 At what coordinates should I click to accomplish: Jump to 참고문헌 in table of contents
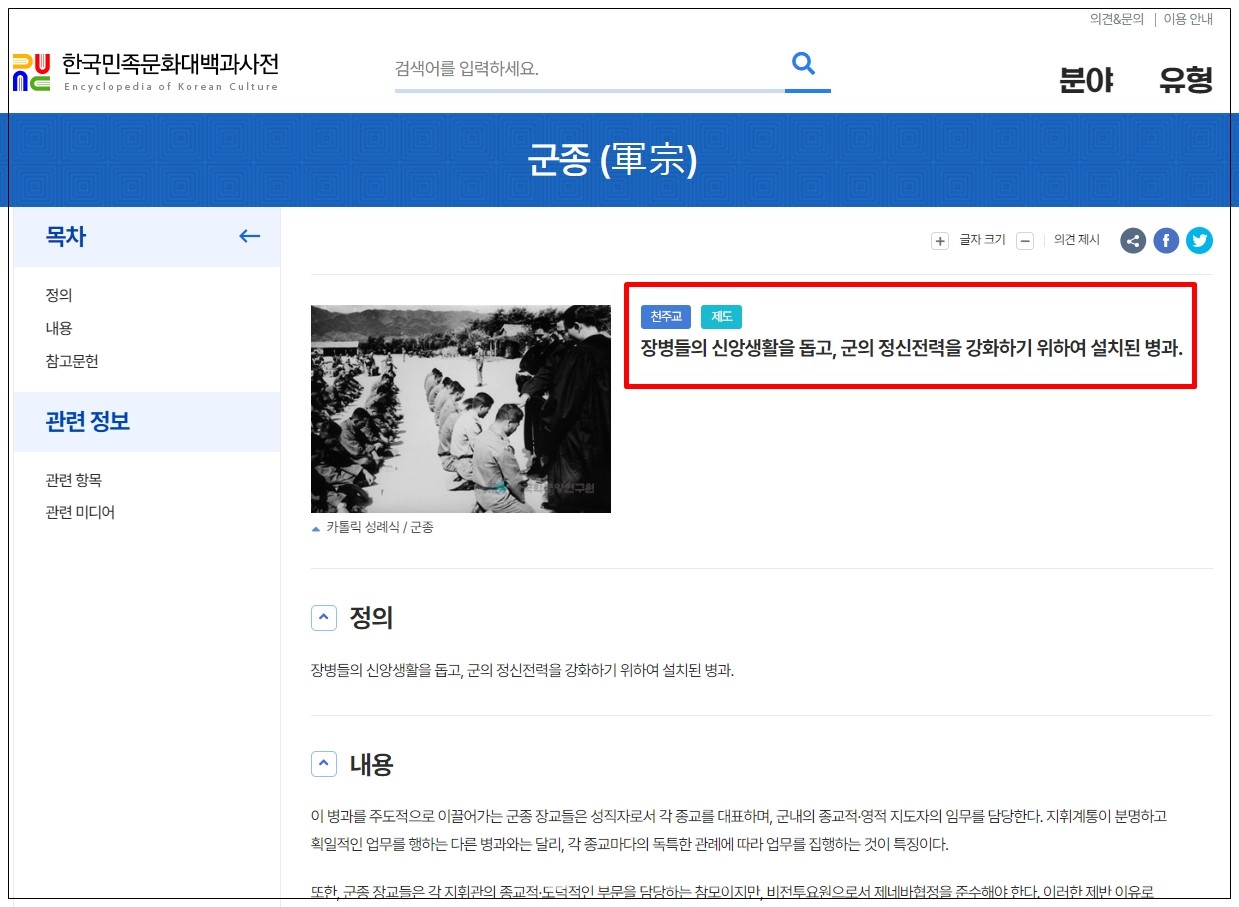click(72, 361)
